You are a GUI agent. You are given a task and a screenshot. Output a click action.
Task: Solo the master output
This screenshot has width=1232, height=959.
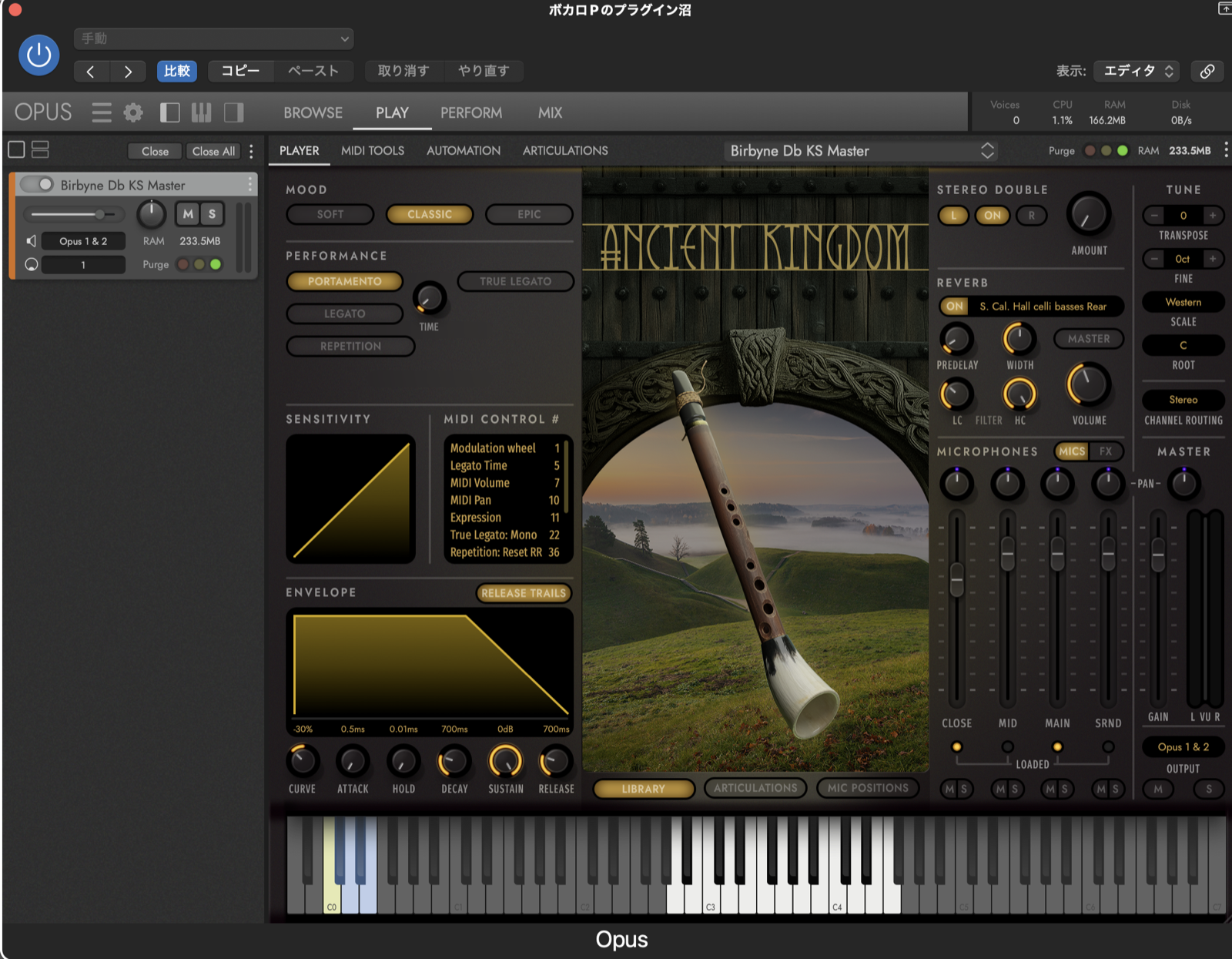(1209, 789)
